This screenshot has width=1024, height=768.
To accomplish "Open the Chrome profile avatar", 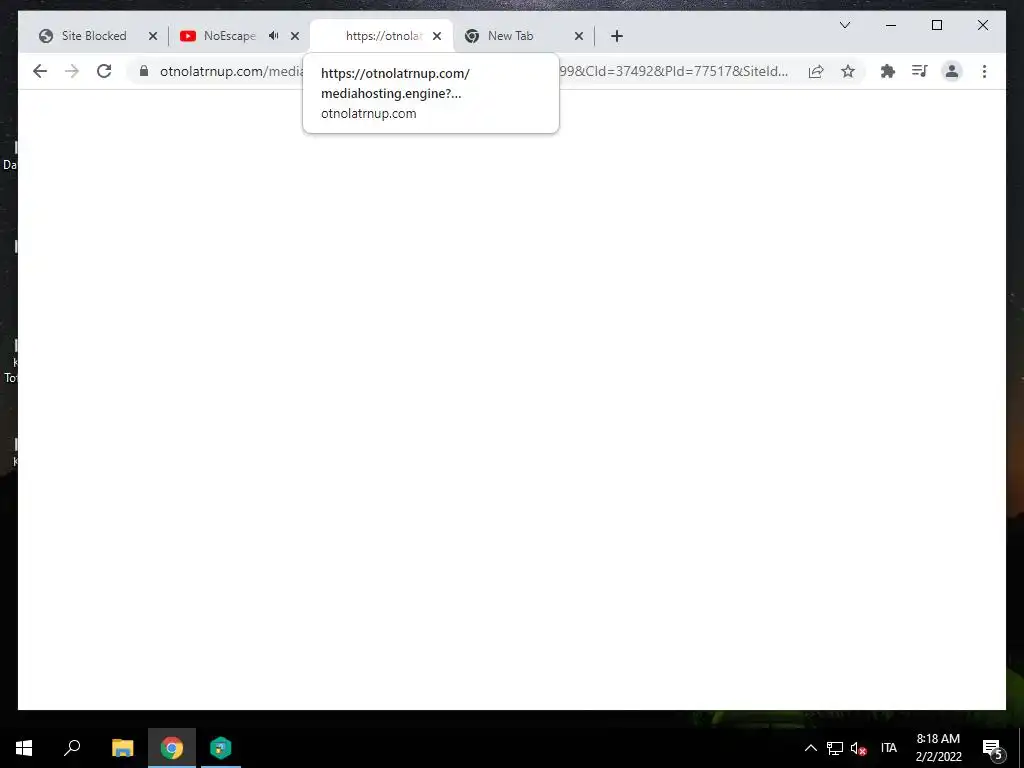I will (952, 71).
